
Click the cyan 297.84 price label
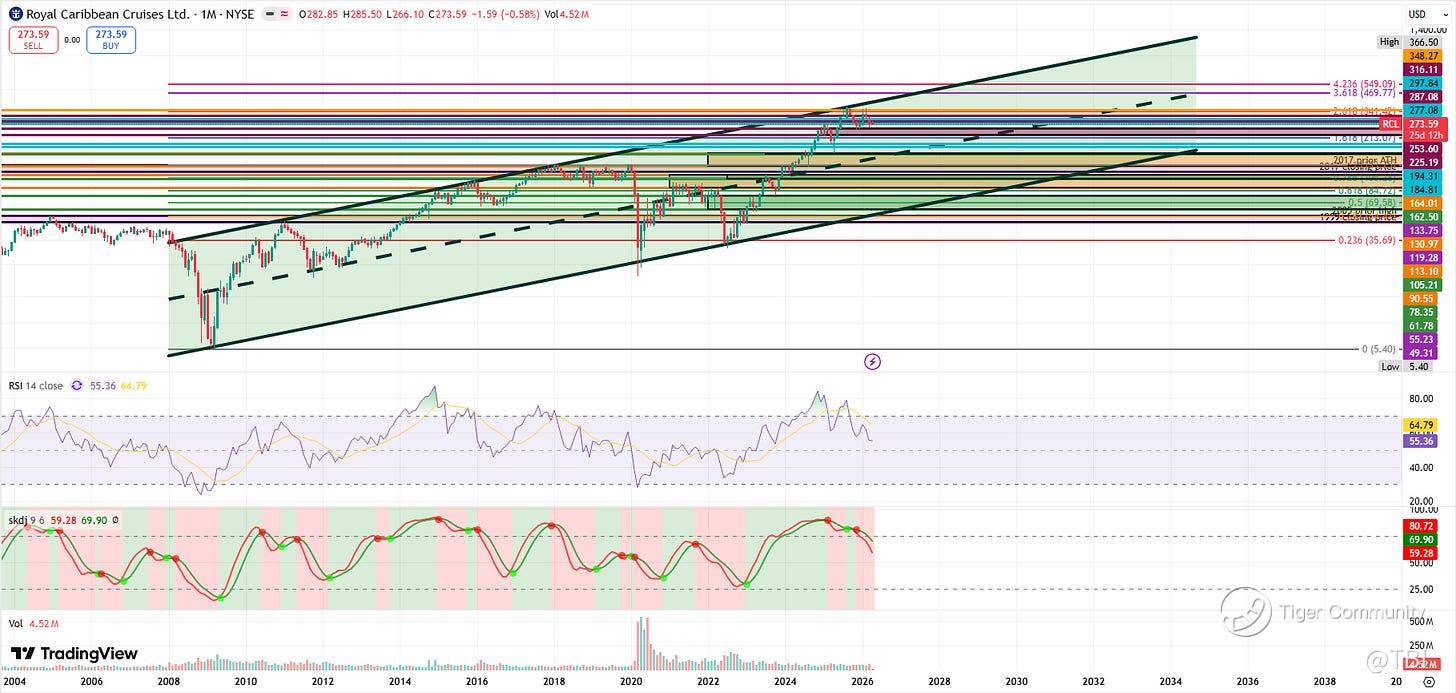coord(1422,83)
